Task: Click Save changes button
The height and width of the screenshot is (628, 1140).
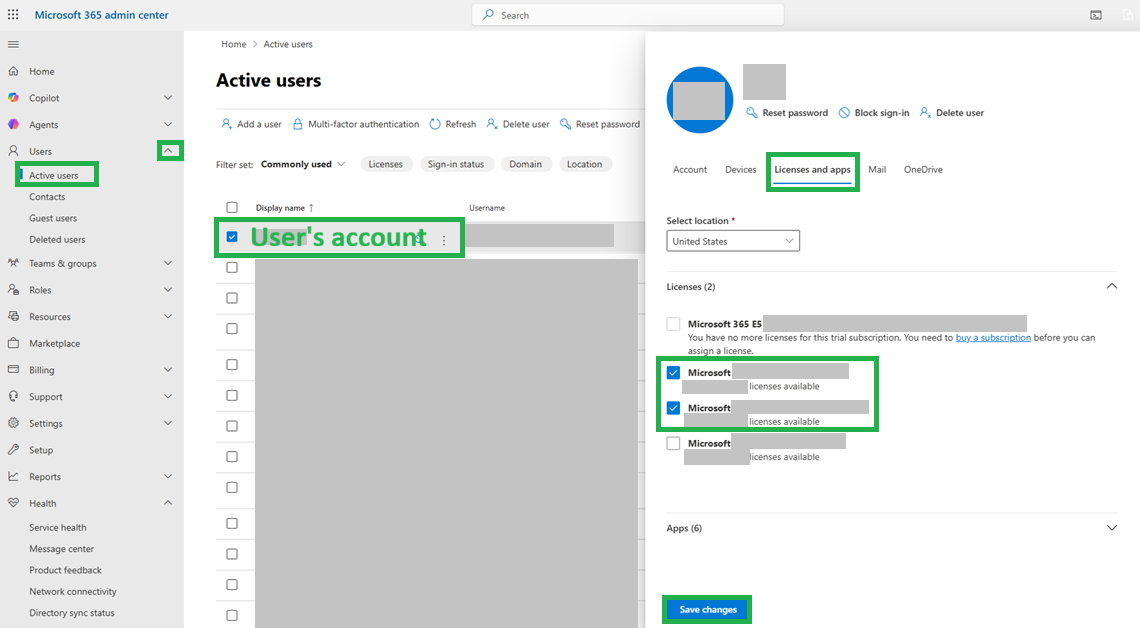Action: tap(707, 609)
